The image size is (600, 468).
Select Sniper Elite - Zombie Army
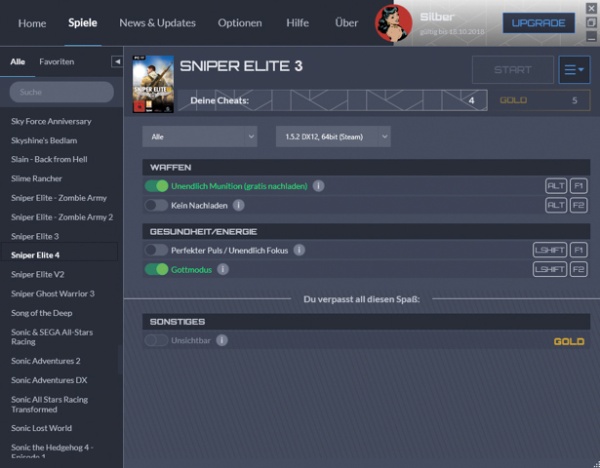pyautogui.click(x=59, y=198)
